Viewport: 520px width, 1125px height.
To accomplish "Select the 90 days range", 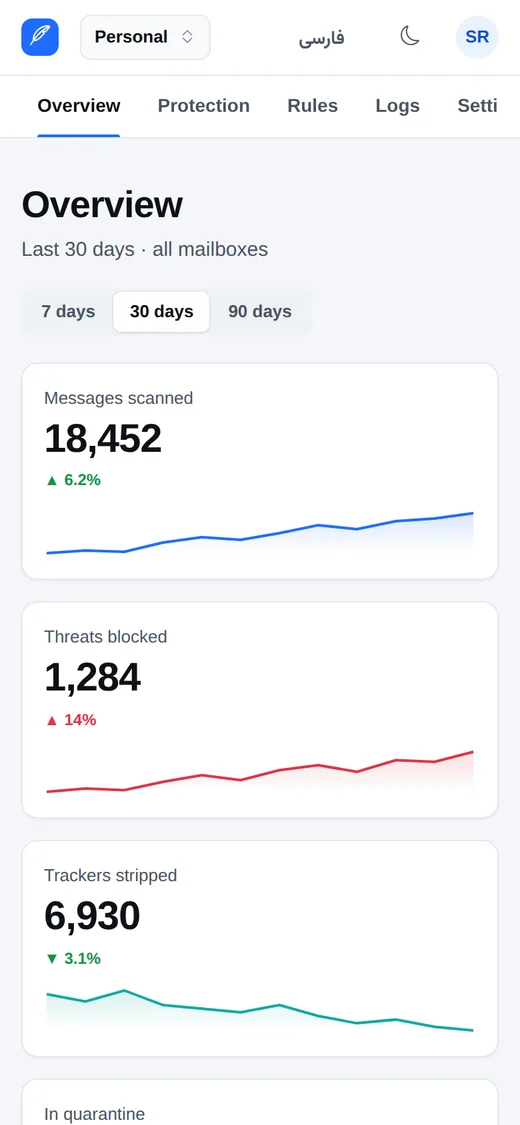I will [260, 311].
